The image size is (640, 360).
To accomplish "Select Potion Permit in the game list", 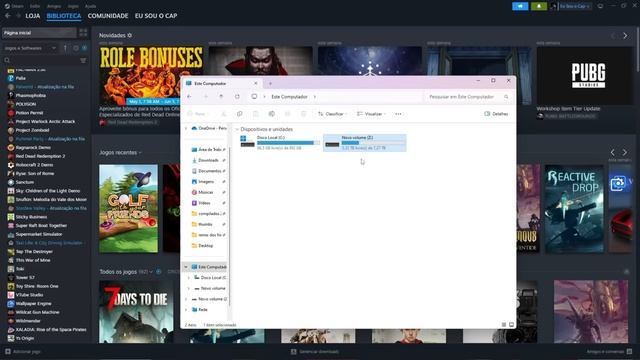I will [29, 113].
